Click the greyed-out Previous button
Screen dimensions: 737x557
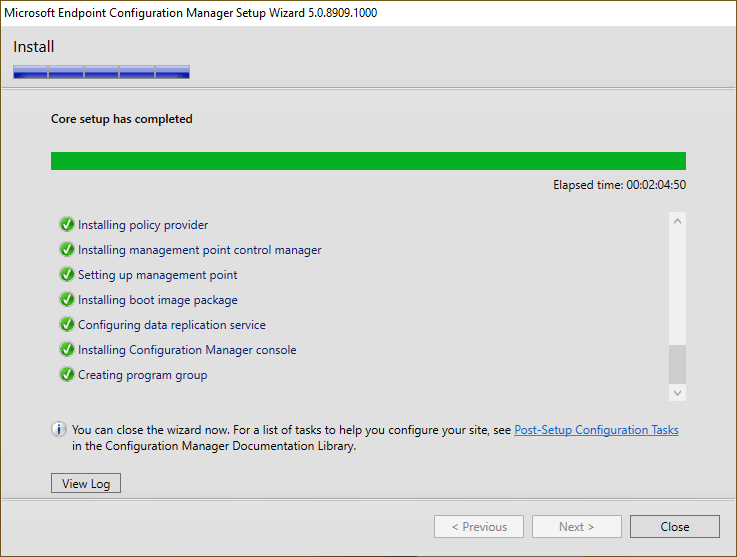[x=479, y=527]
